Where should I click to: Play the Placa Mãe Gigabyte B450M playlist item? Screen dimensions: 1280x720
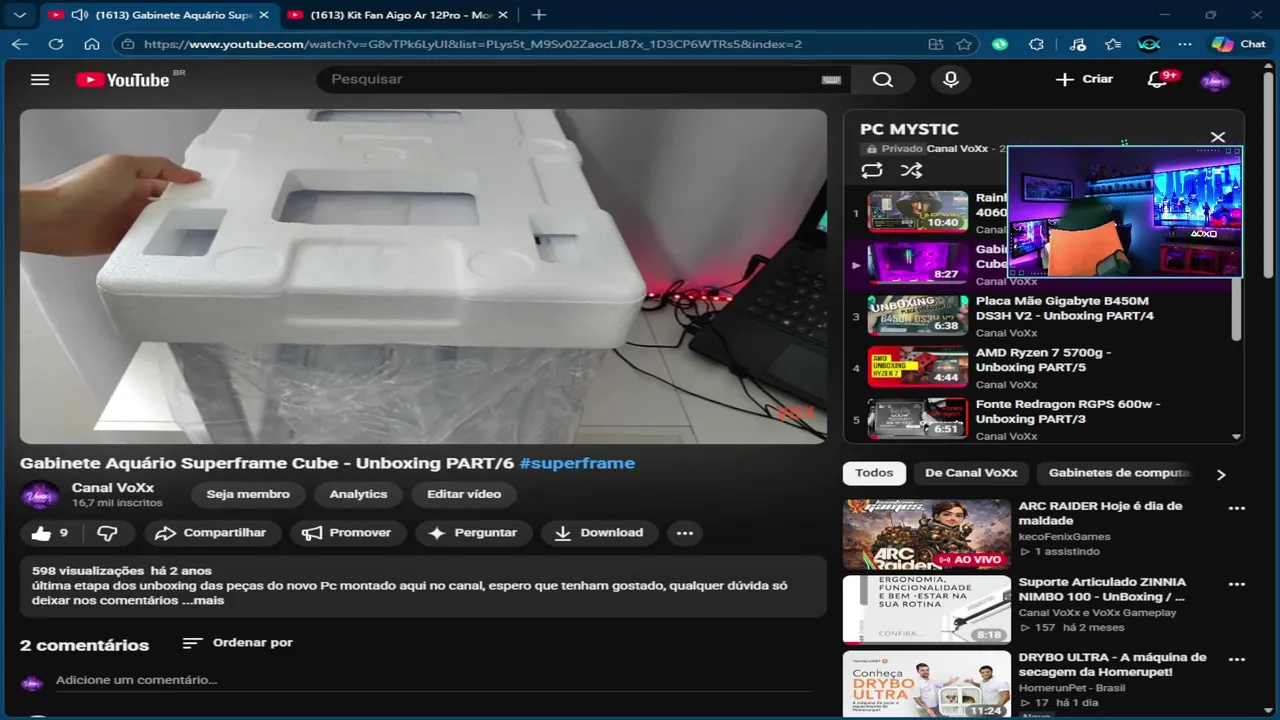1040,315
